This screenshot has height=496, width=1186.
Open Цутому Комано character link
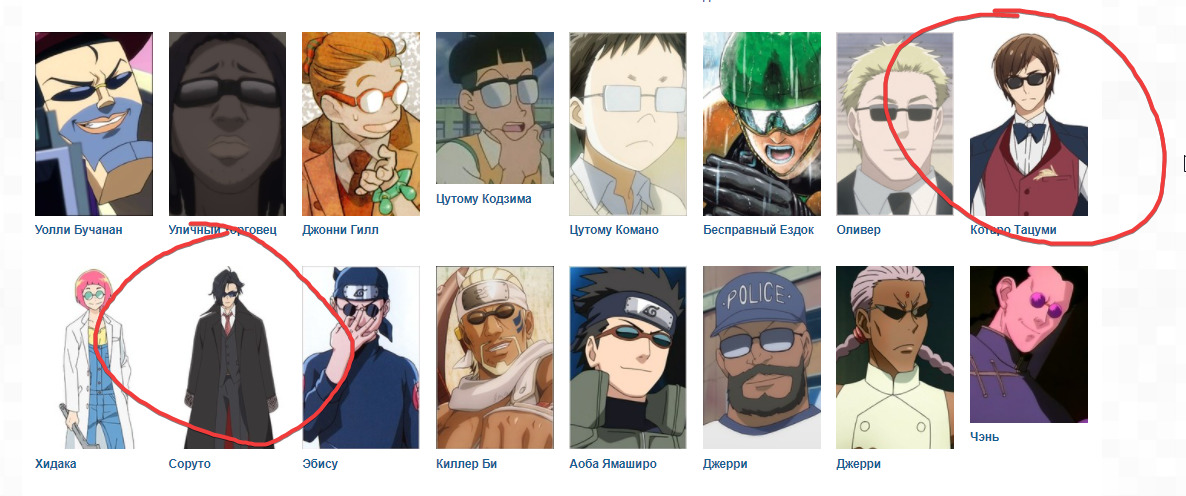[x=614, y=230]
